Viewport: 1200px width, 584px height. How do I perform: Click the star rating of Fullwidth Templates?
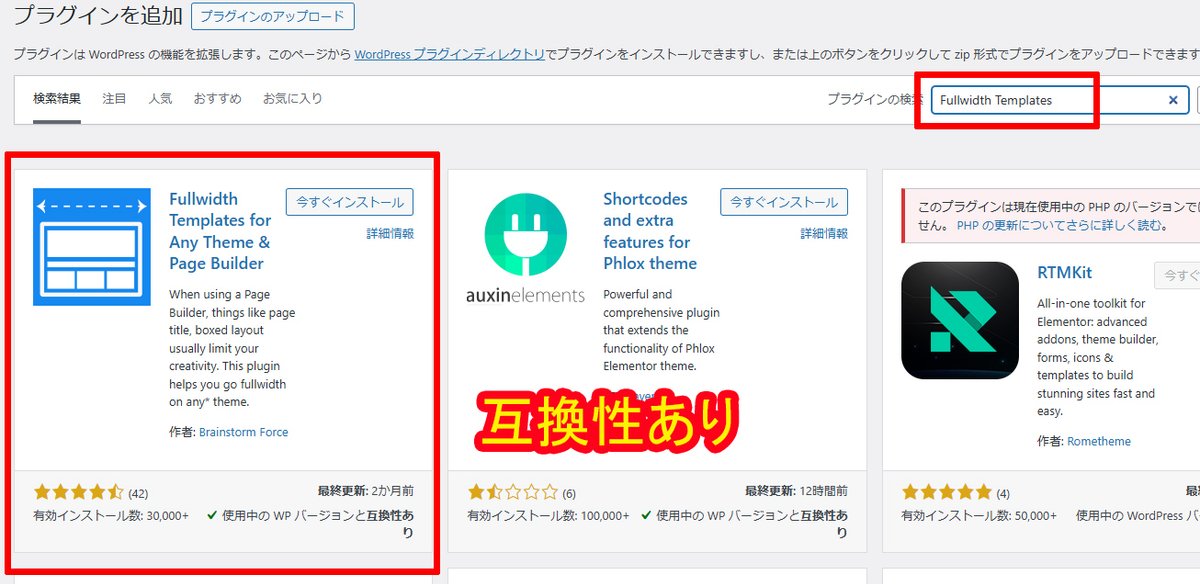pyautogui.click(x=78, y=492)
